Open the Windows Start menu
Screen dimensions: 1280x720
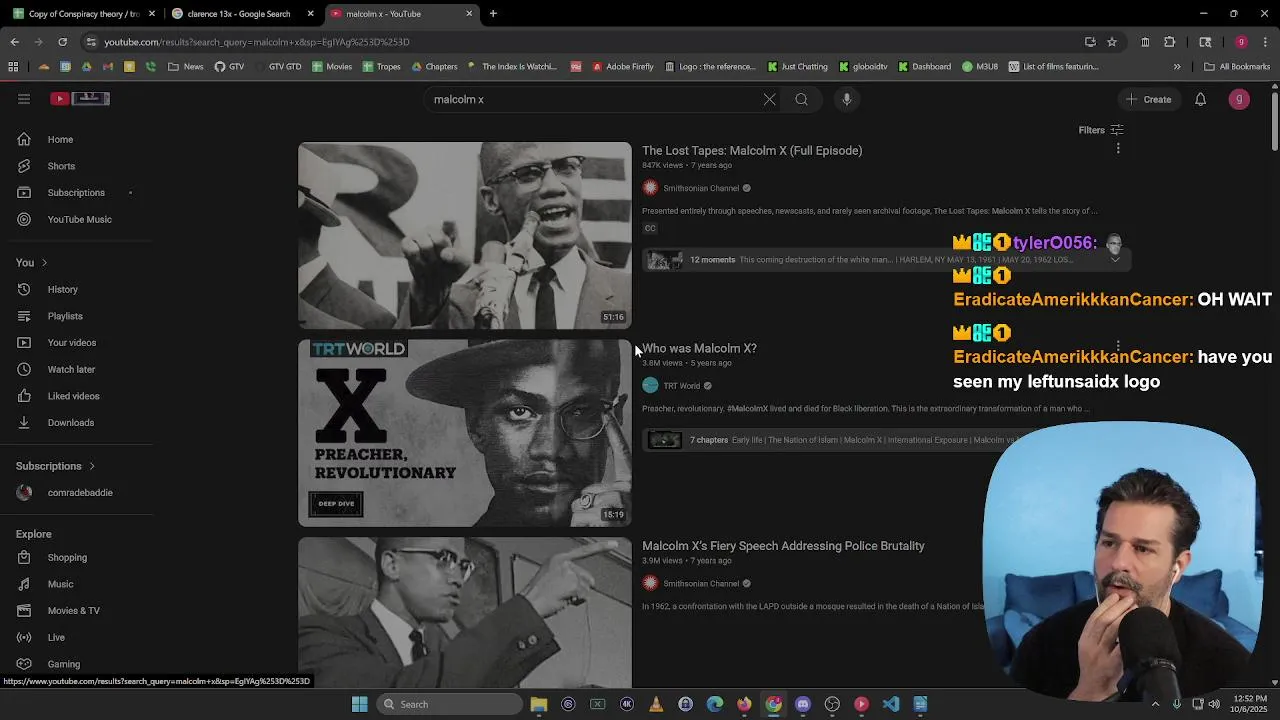click(360, 704)
